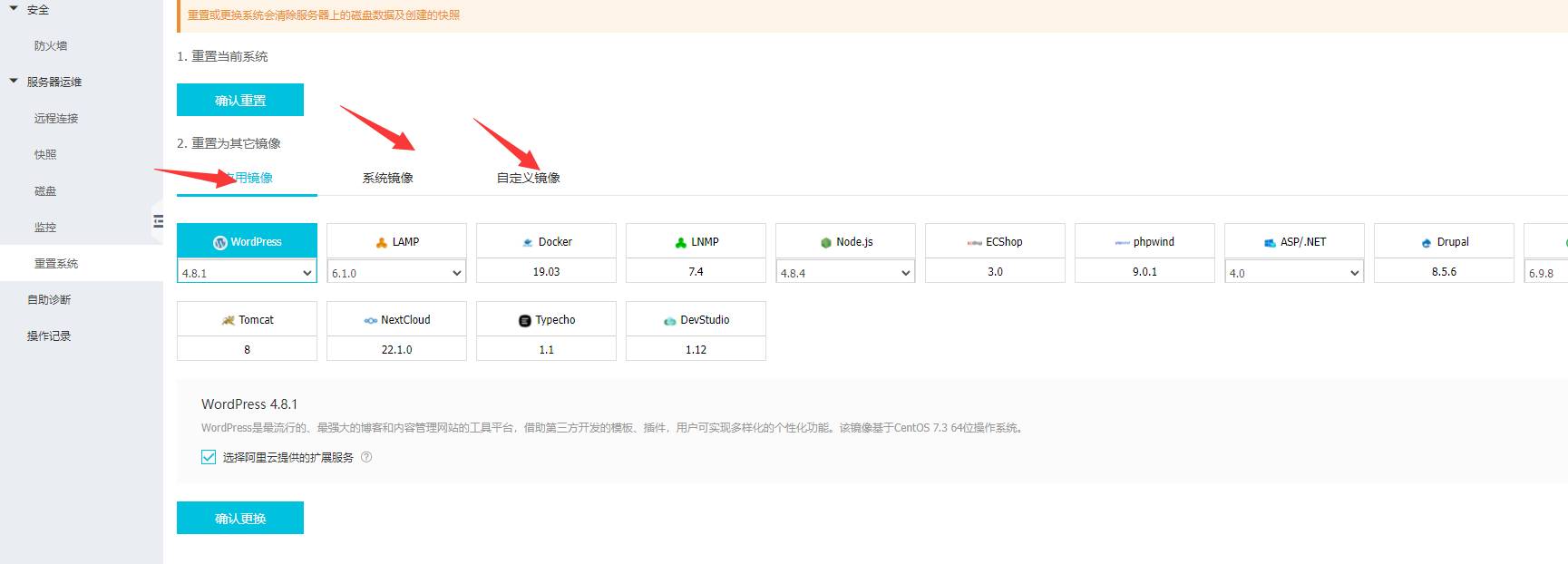Pick the Docker whale icon

pyautogui.click(x=528, y=242)
